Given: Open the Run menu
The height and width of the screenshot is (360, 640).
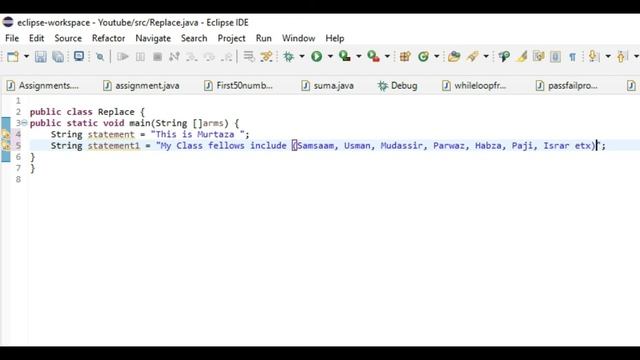Looking at the screenshot, I should [264, 38].
